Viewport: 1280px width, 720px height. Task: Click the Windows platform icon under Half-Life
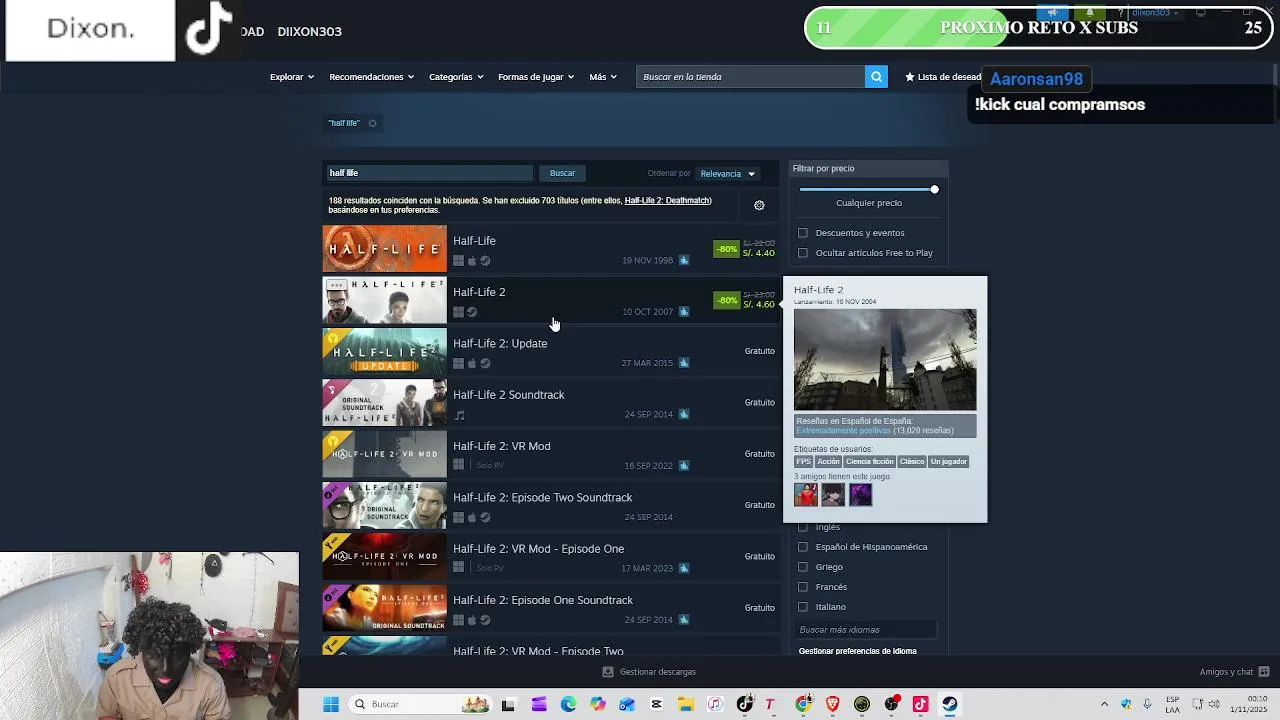click(459, 261)
